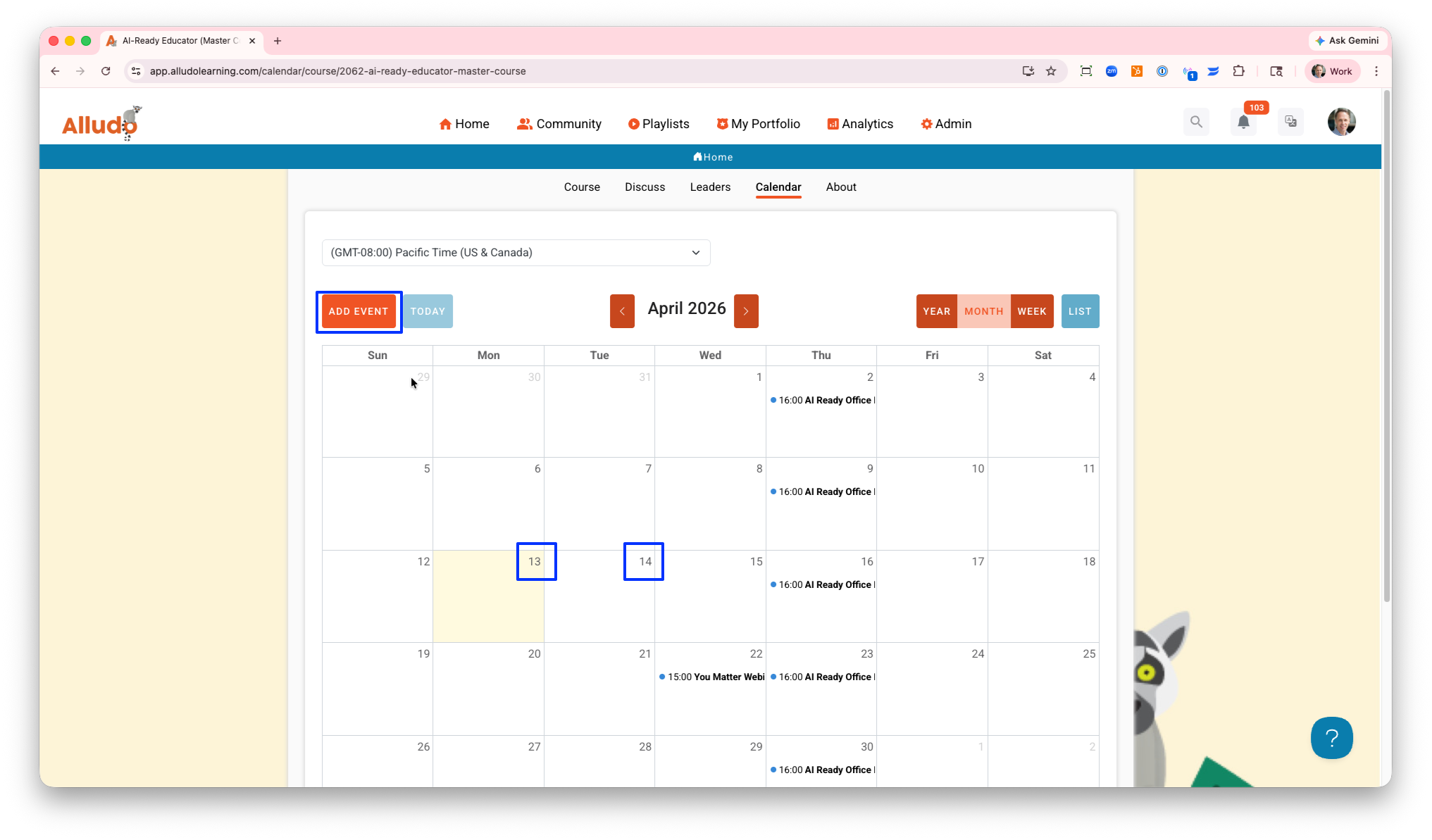Expand the Pacific Time timezone dropdown
The width and height of the screenshot is (1432, 840).
[x=516, y=253]
